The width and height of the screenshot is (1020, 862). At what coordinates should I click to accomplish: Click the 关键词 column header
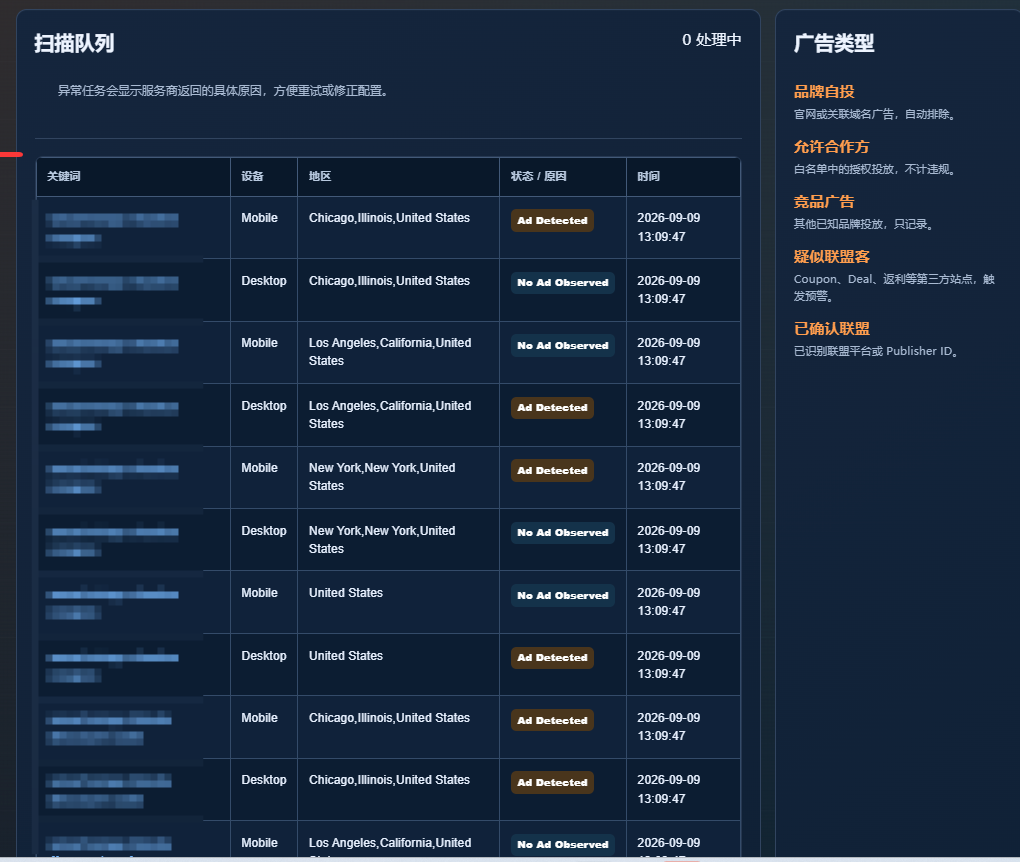pos(133,176)
